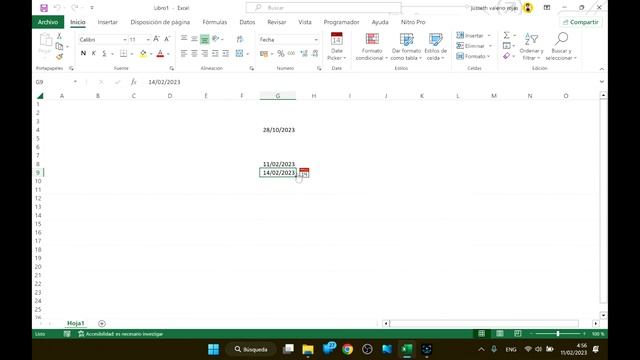The image size is (640, 360).
Task: Open the Fórmulas tab
Action: 215,22
